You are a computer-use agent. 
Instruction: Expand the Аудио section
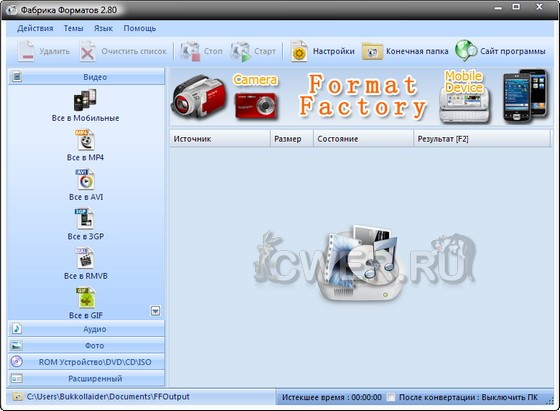[x=86, y=329]
